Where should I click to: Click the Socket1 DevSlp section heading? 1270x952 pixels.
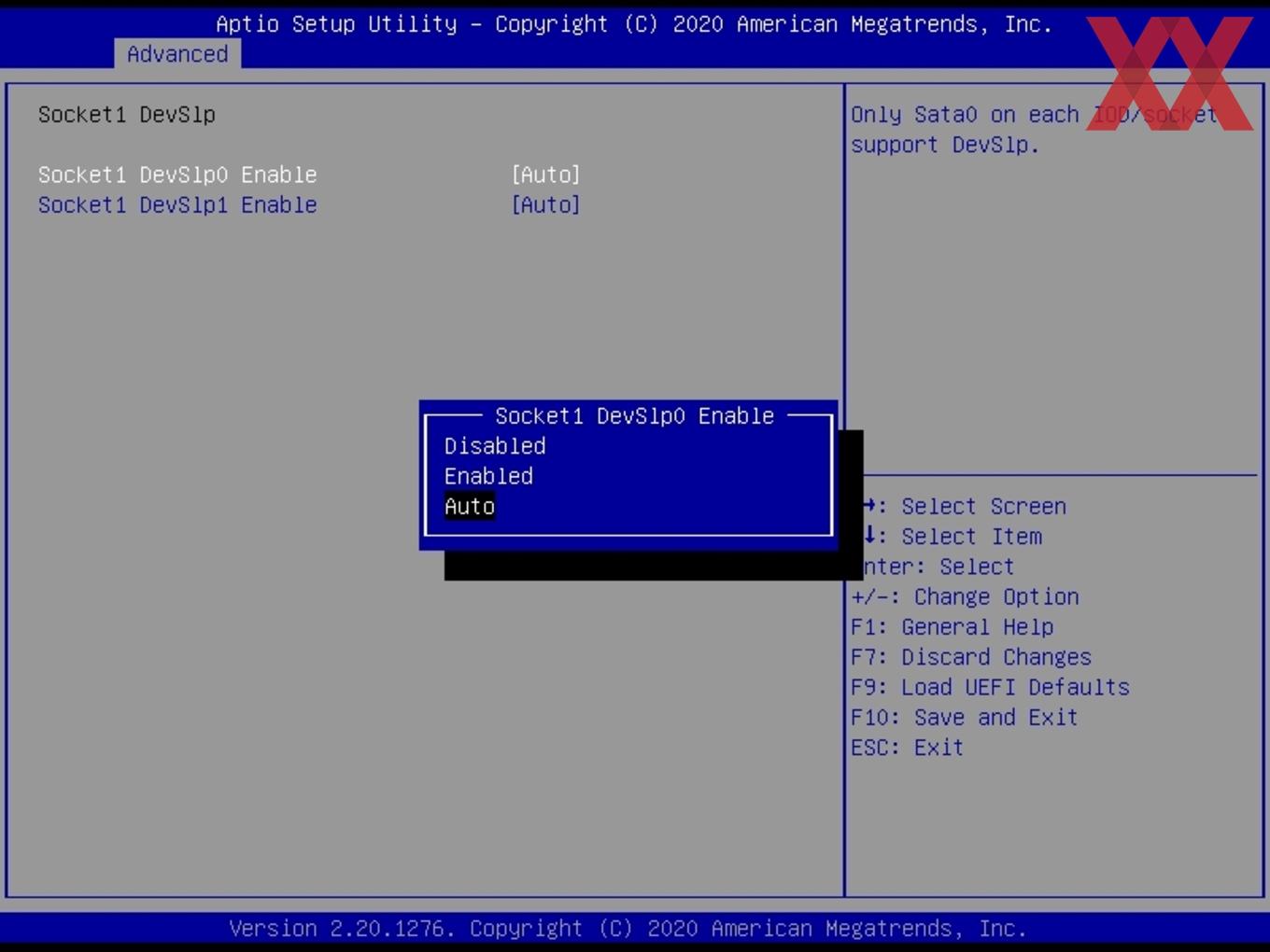(x=127, y=115)
